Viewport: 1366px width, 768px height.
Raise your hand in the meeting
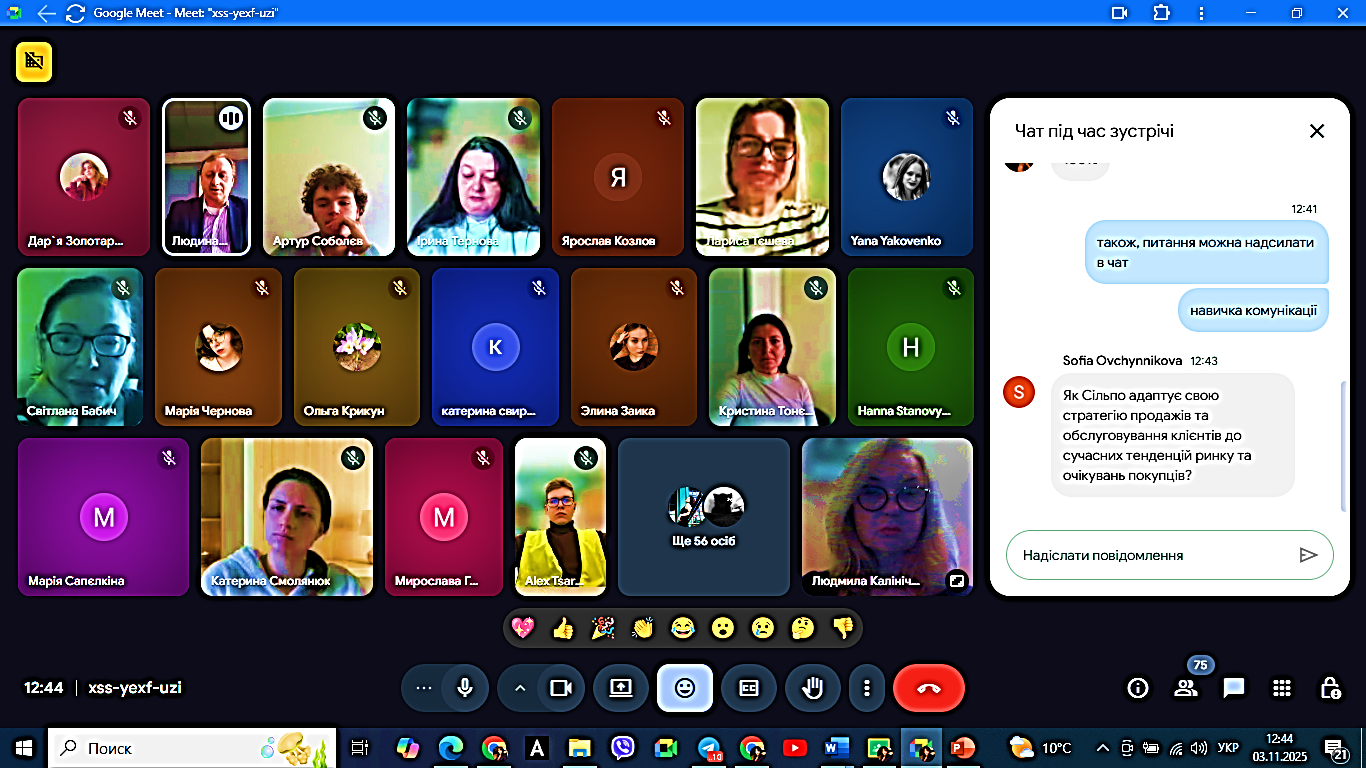coord(813,688)
